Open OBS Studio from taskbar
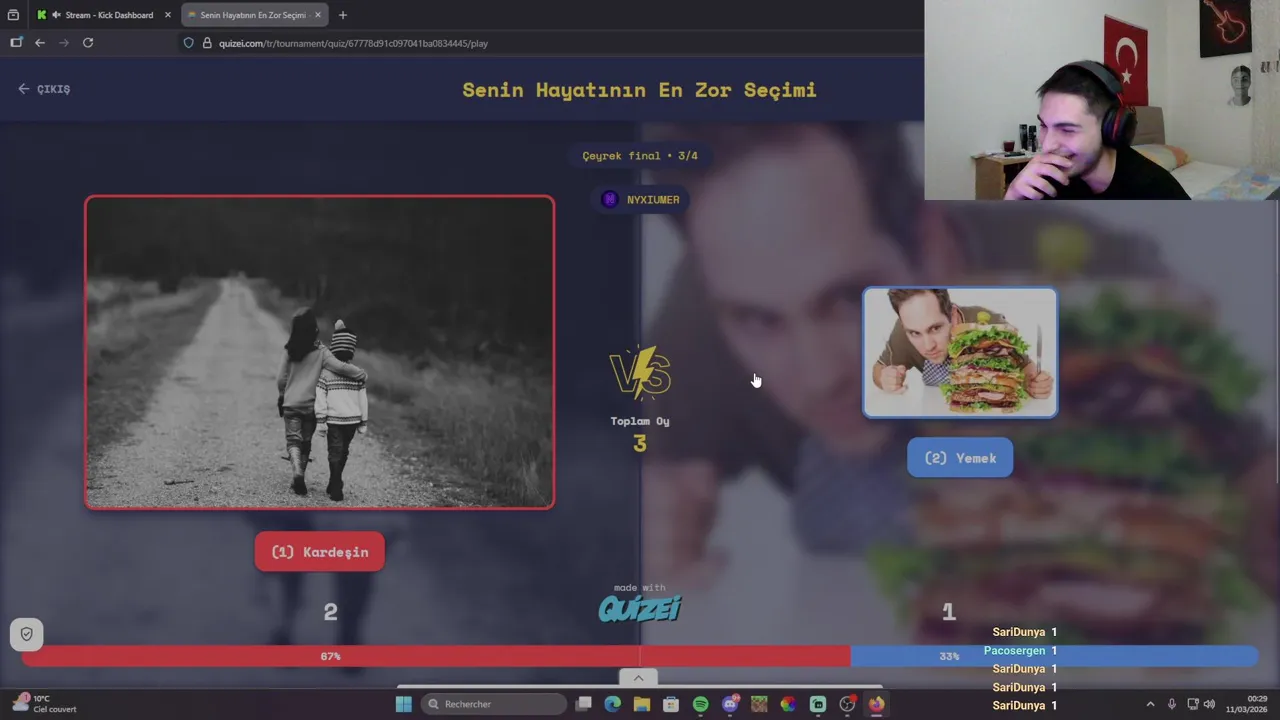The image size is (1280, 720). click(x=847, y=704)
